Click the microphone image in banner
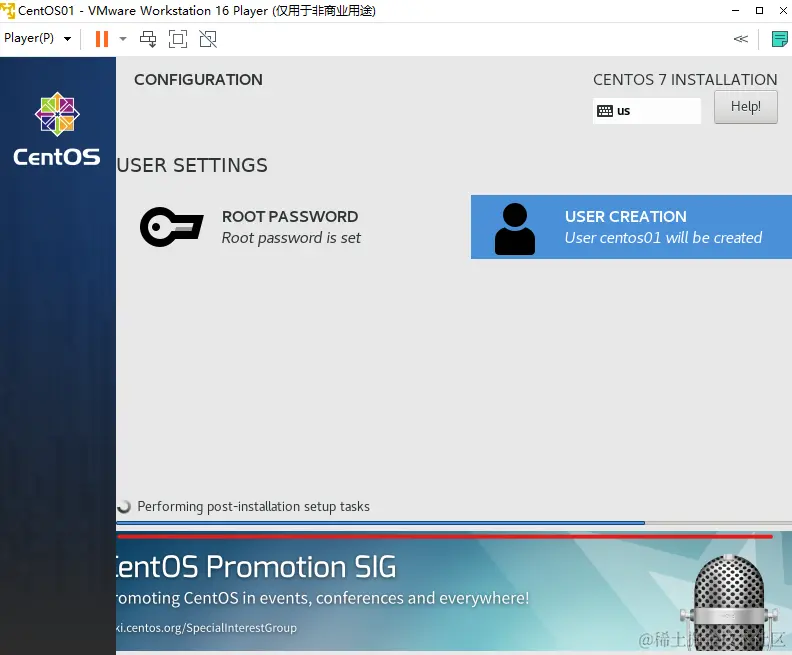The height and width of the screenshot is (655, 792). [728, 602]
